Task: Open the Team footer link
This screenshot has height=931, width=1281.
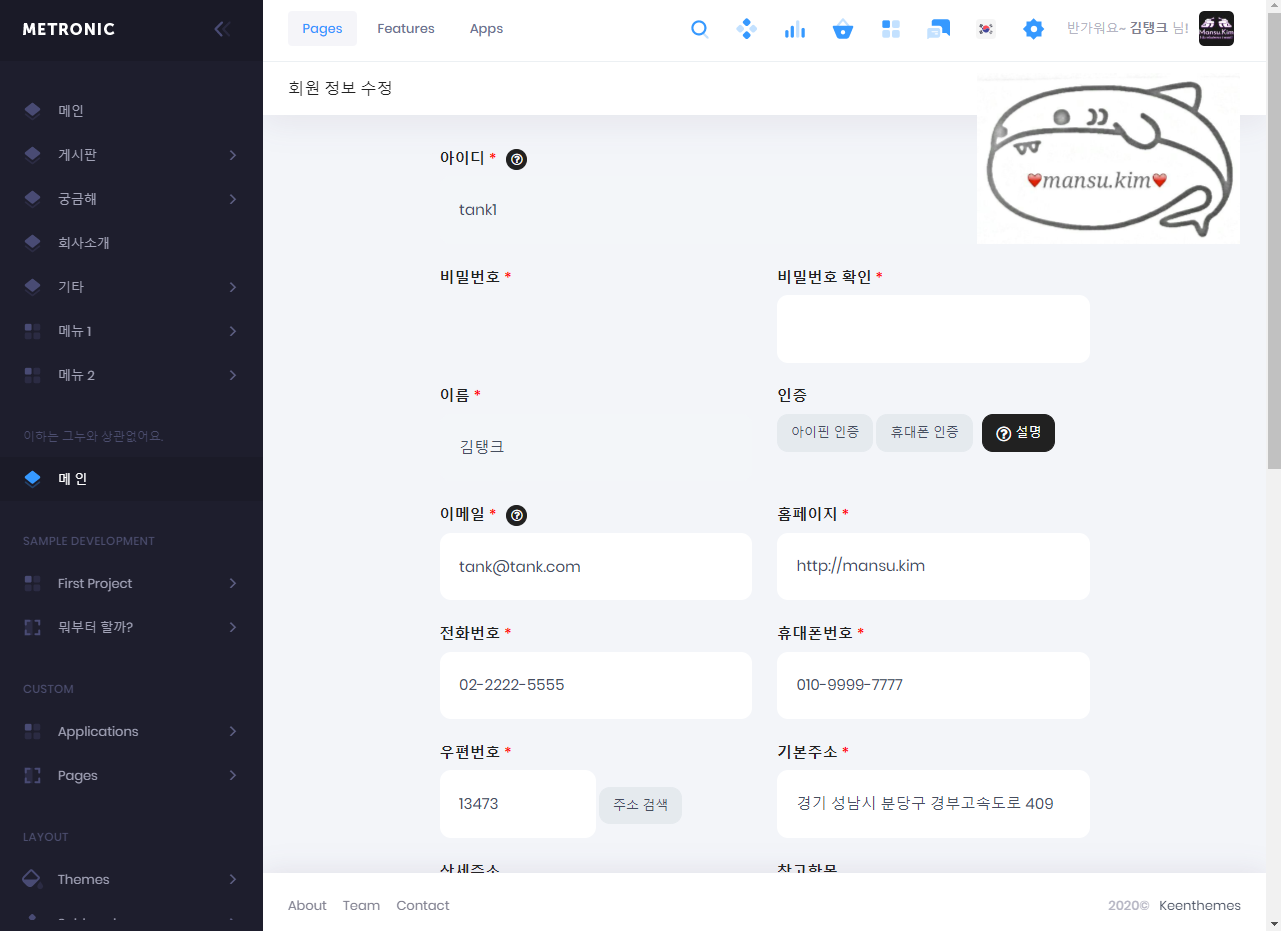Action: 361,905
